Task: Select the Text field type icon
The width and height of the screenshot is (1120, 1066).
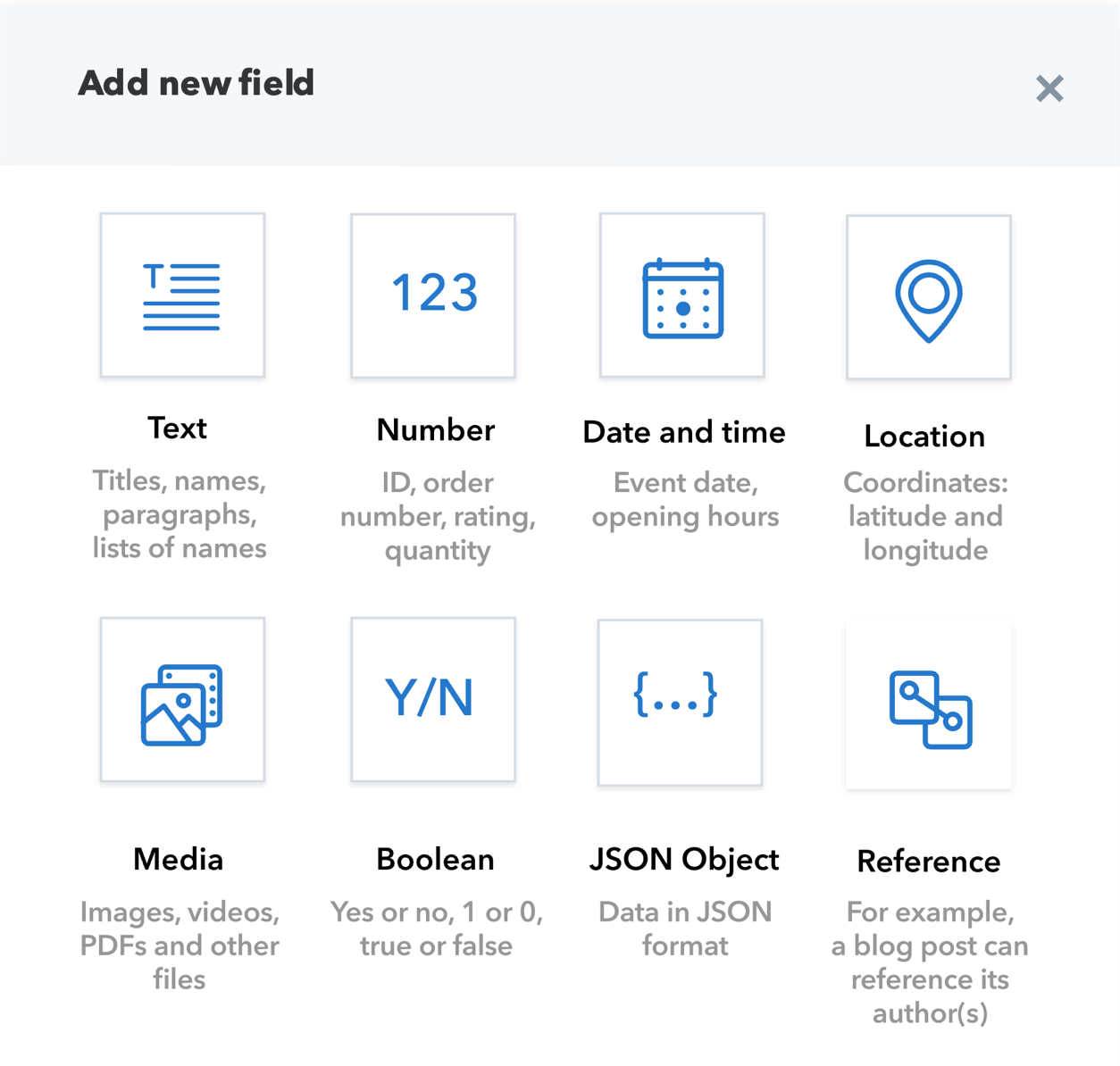Action: tap(182, 296)
